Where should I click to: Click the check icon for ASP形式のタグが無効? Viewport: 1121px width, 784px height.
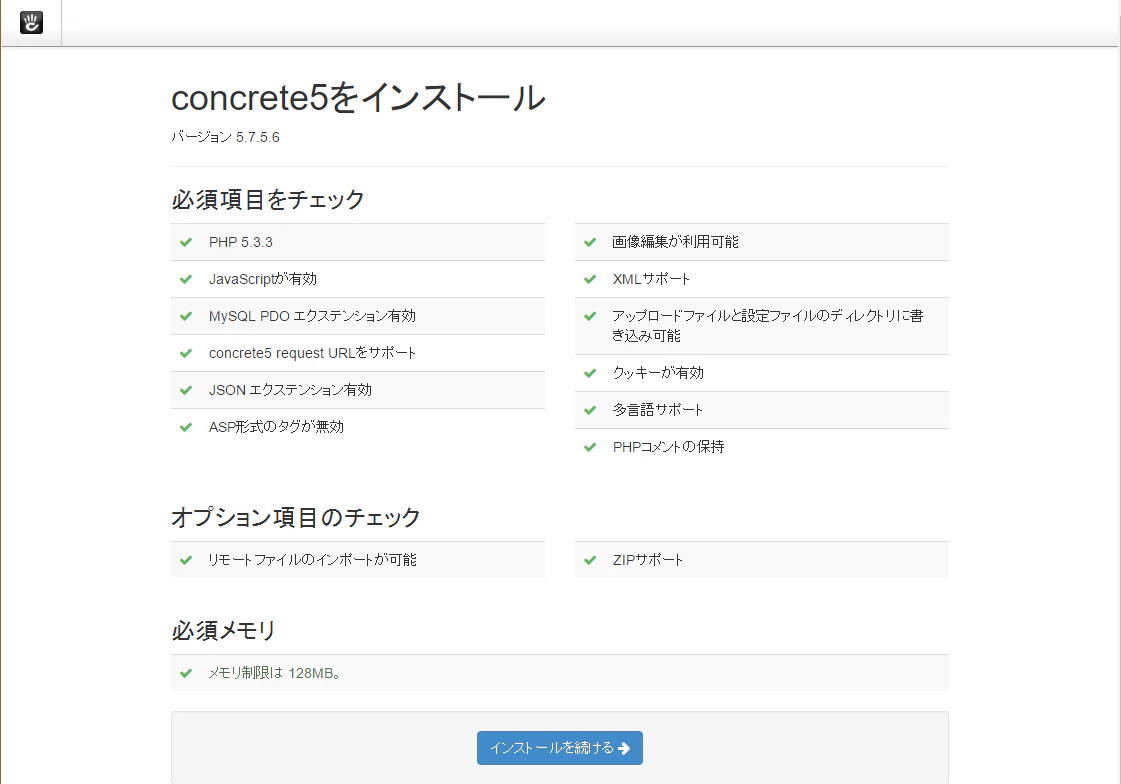tap(186, 427)
